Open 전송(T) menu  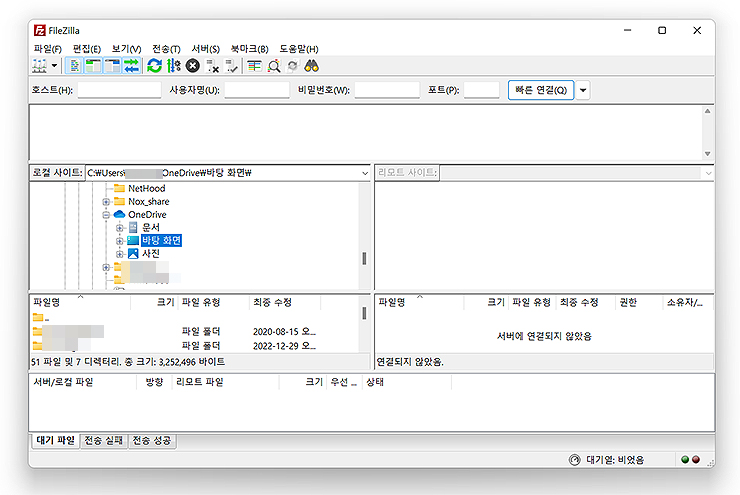tap(166, 49)
